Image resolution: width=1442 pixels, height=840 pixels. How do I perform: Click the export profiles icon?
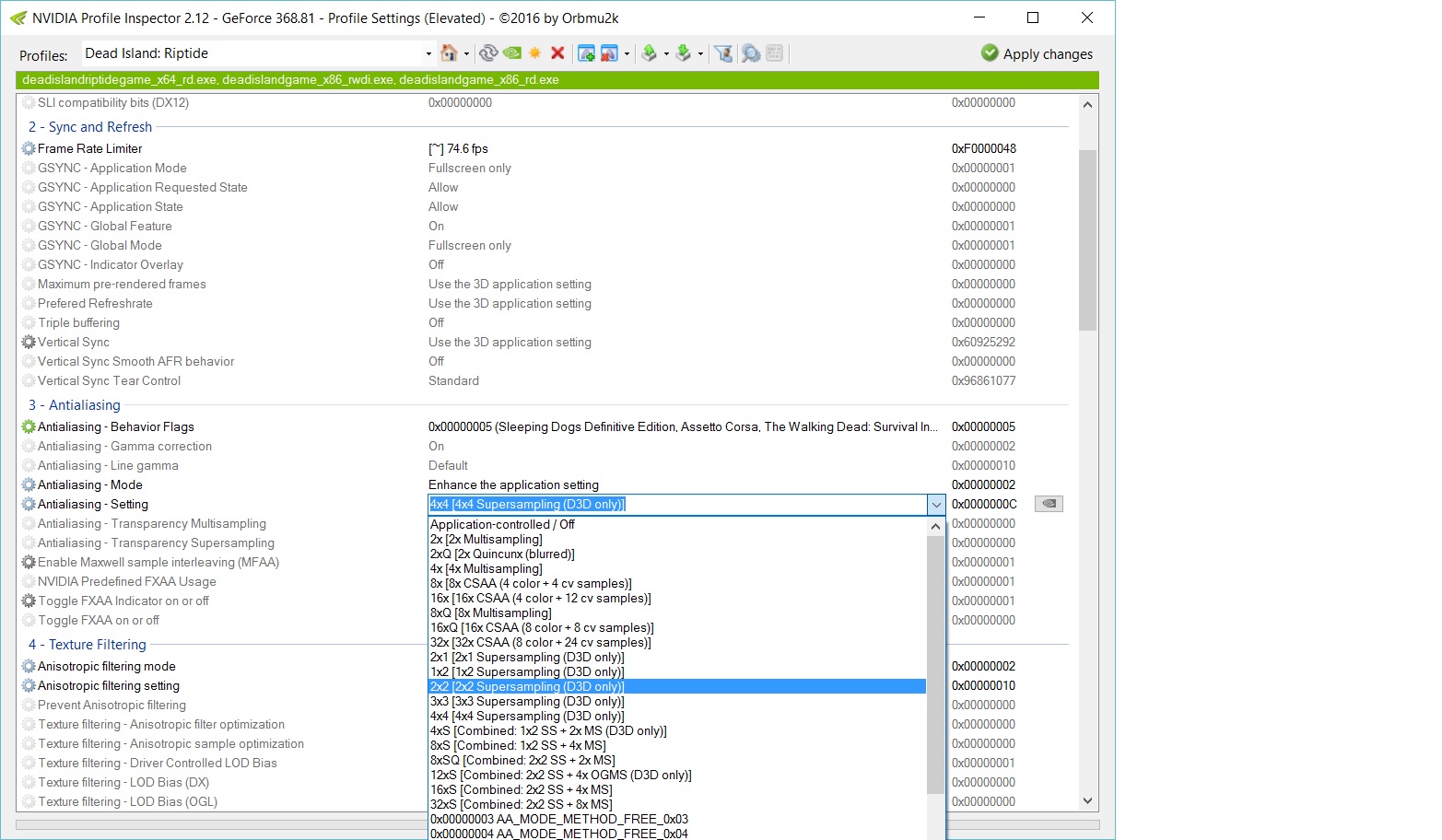coord(650,53)
